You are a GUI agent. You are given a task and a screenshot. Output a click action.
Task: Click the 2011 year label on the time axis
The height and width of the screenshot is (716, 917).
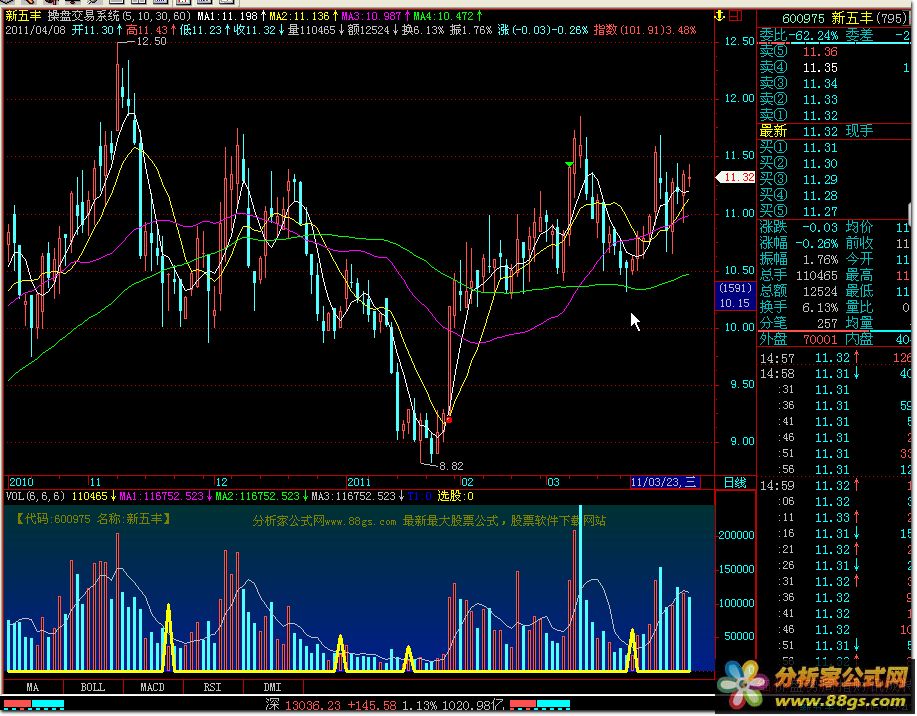pyautogui.click(x=359, y=482)
